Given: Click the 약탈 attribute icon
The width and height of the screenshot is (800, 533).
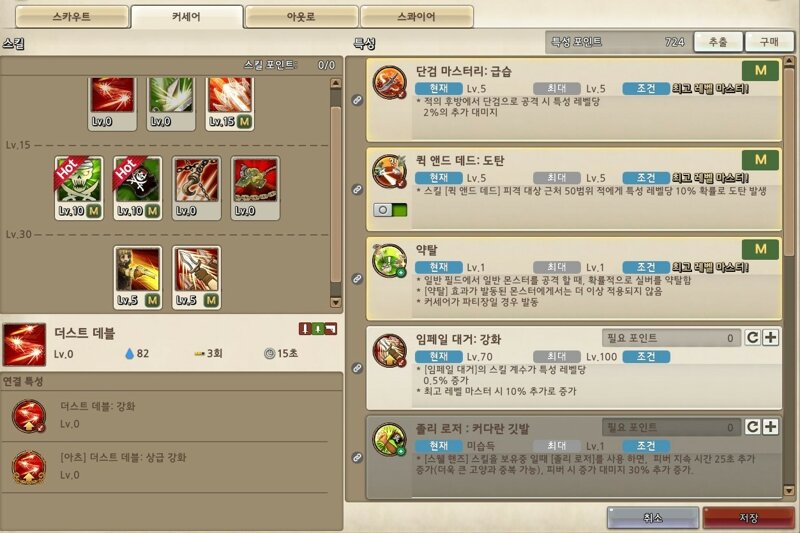Looking at the screenshot, I should pos(389,261).
